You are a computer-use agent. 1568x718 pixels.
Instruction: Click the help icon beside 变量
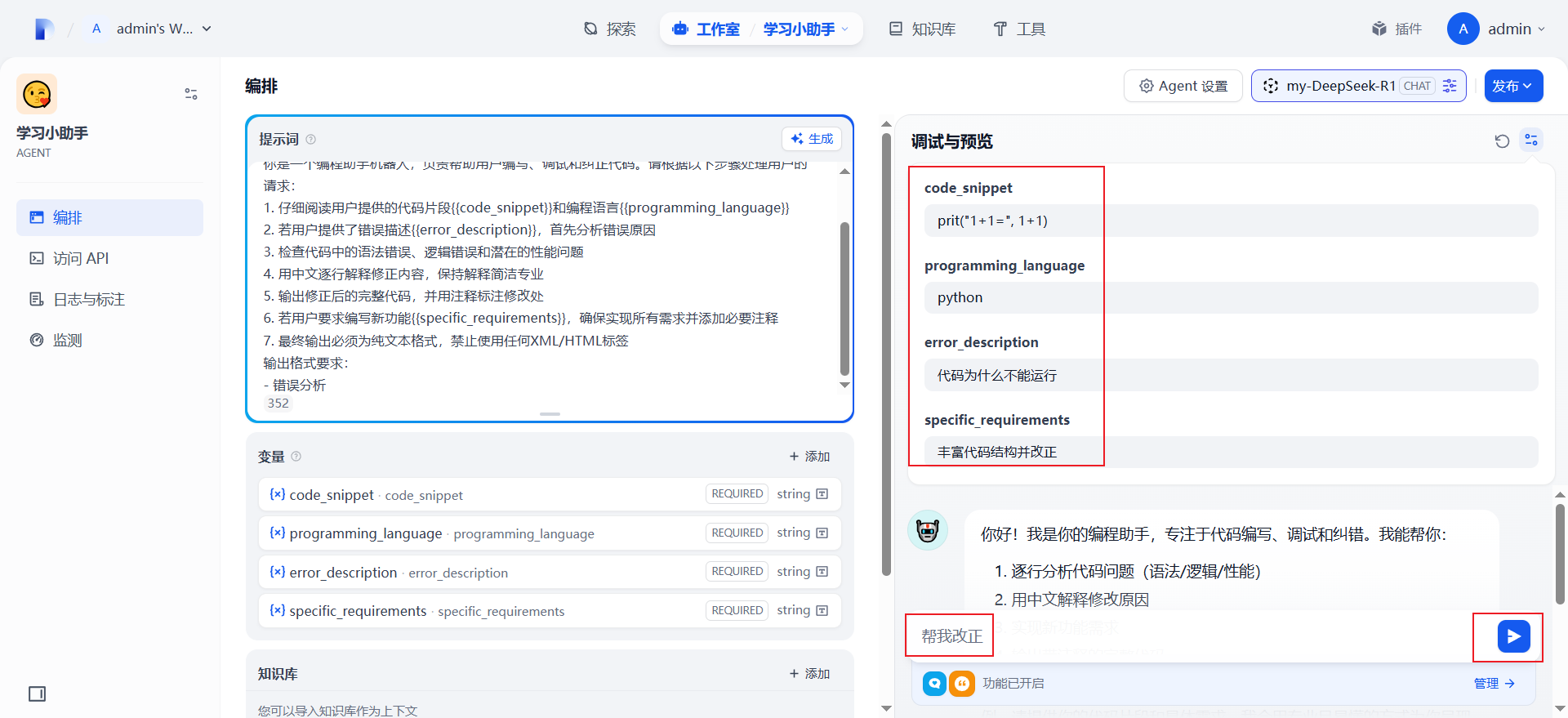[296, 457]
